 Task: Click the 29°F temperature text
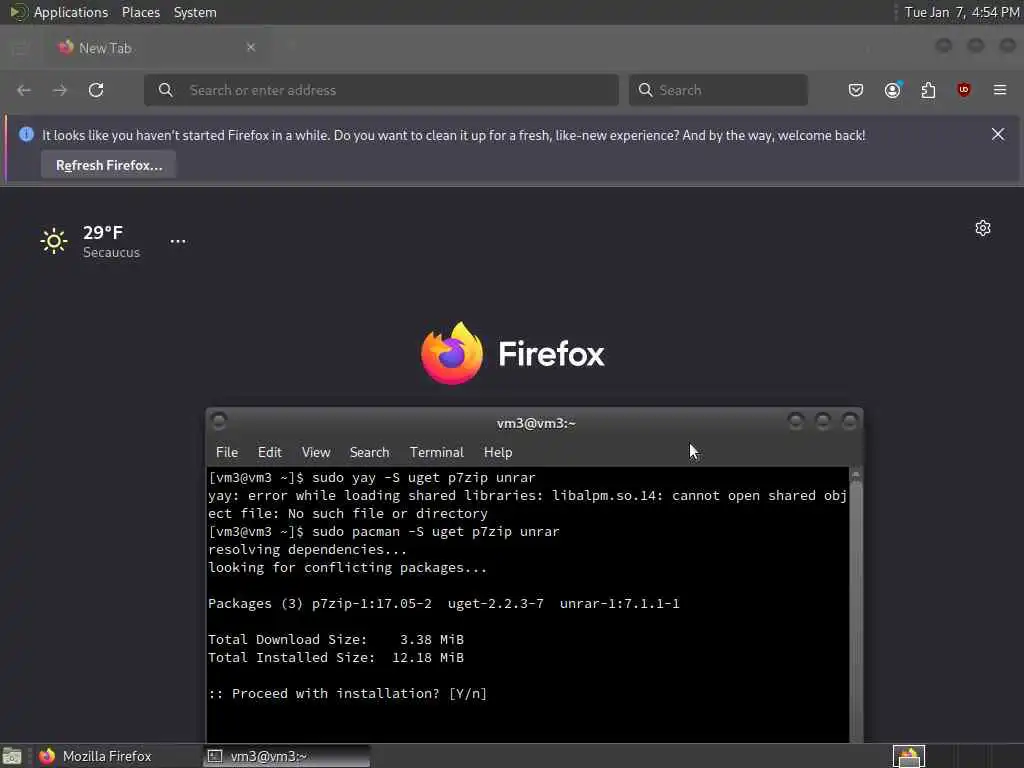[x=103, y=232]
